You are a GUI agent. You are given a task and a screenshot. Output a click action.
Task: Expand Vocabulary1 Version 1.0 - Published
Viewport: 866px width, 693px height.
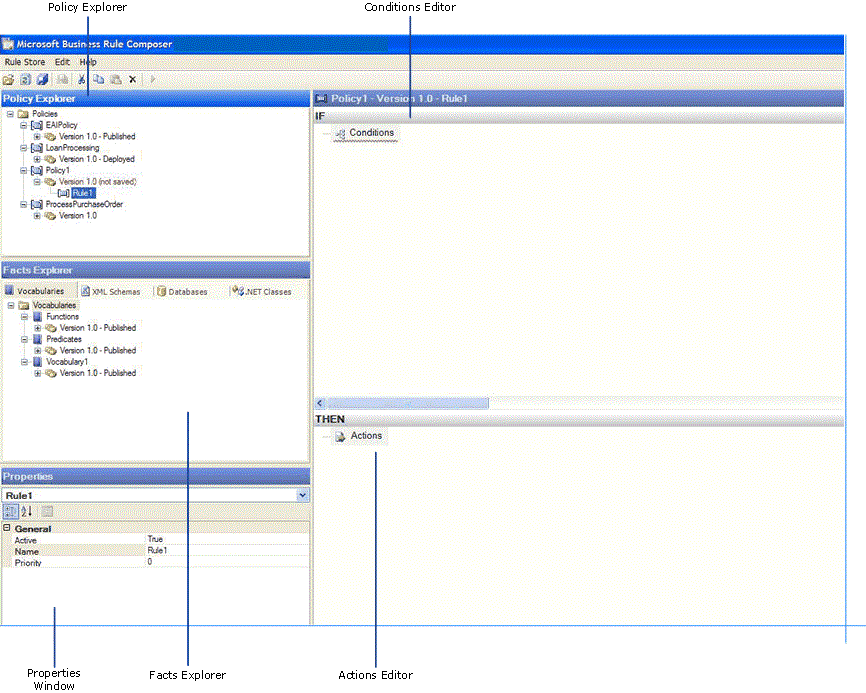tap(38, 373)
